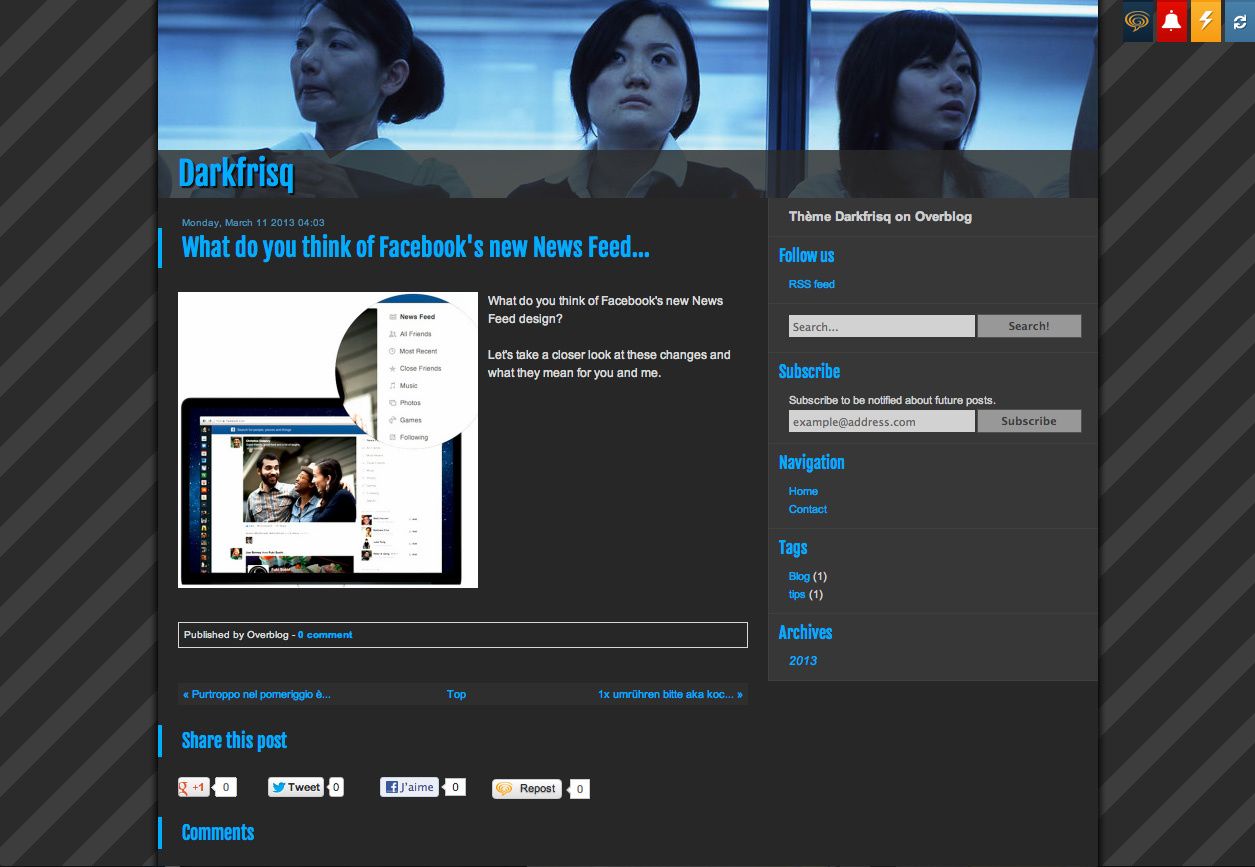The width and height of the screenshot is (1255, 867).
Task: Click the orange lightning bolt icon
Action: pos(1206,21)
